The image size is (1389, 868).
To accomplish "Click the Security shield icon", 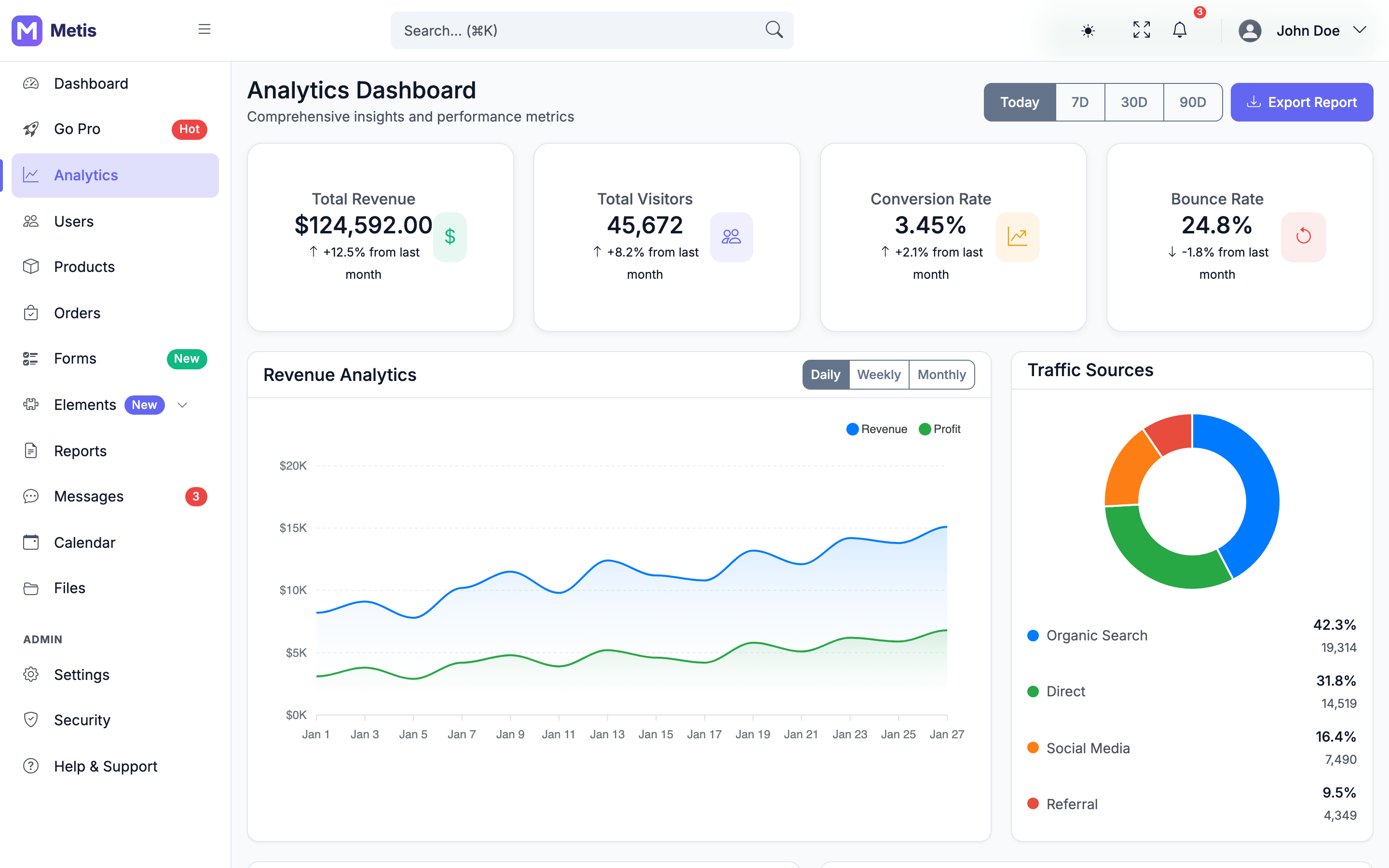I will coord(31,720).
